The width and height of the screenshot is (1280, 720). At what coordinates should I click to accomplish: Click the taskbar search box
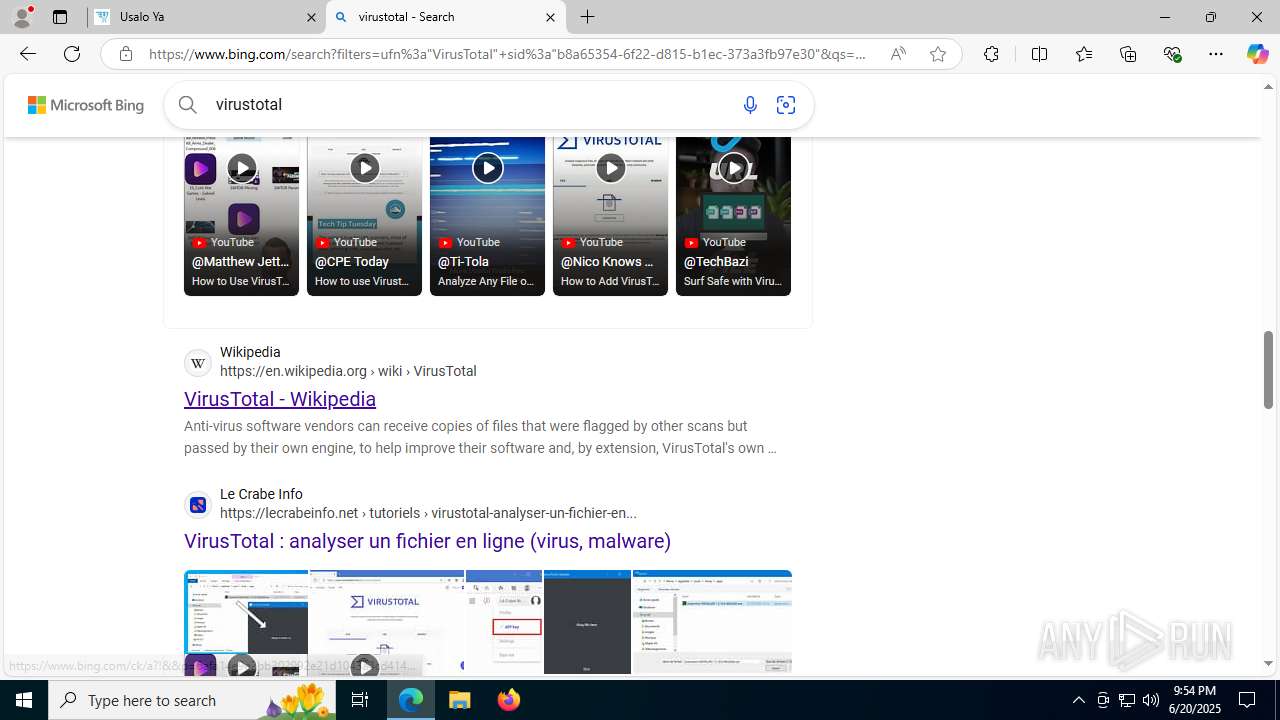coord(192,700)
